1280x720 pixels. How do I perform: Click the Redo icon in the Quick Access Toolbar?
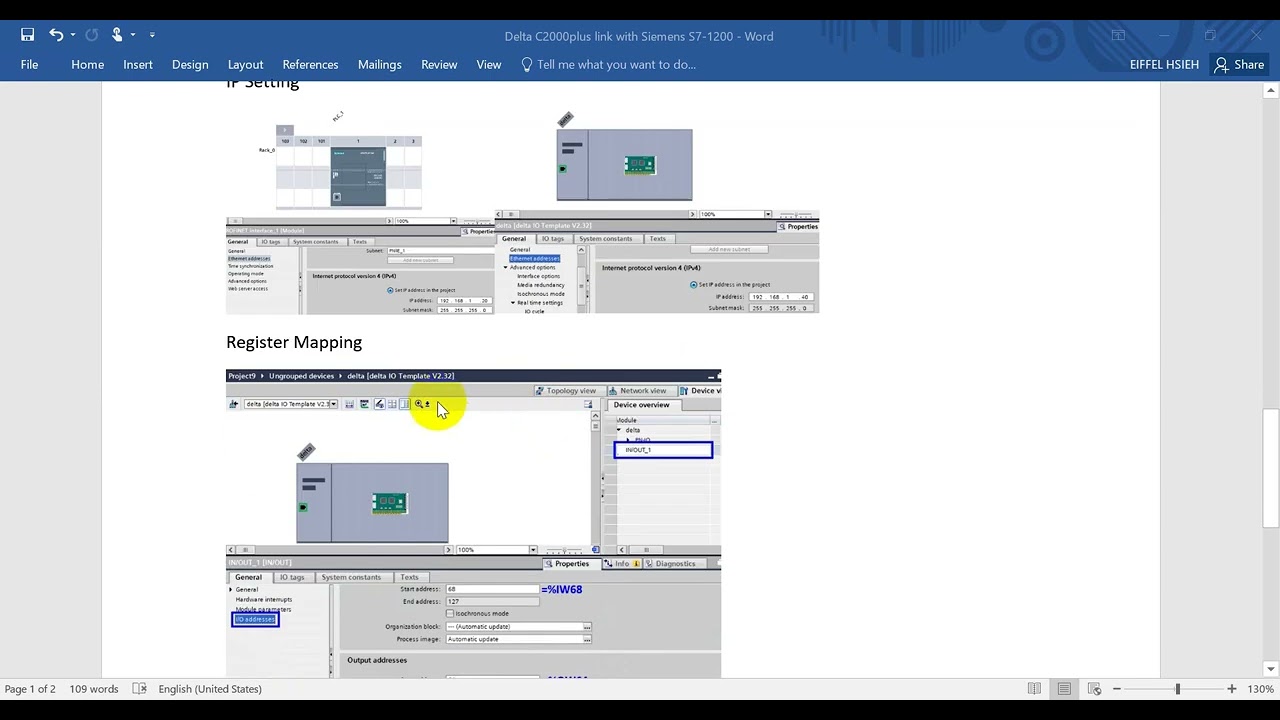point(91,35)
